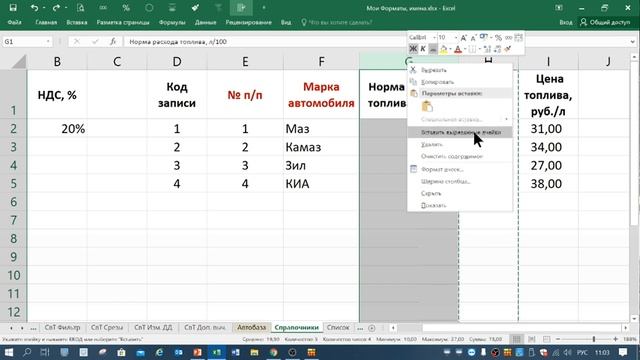This screenshot has height=360, width=640.
Task: Click the page layout view icon in status bar
Action: (x=531, y=339)
